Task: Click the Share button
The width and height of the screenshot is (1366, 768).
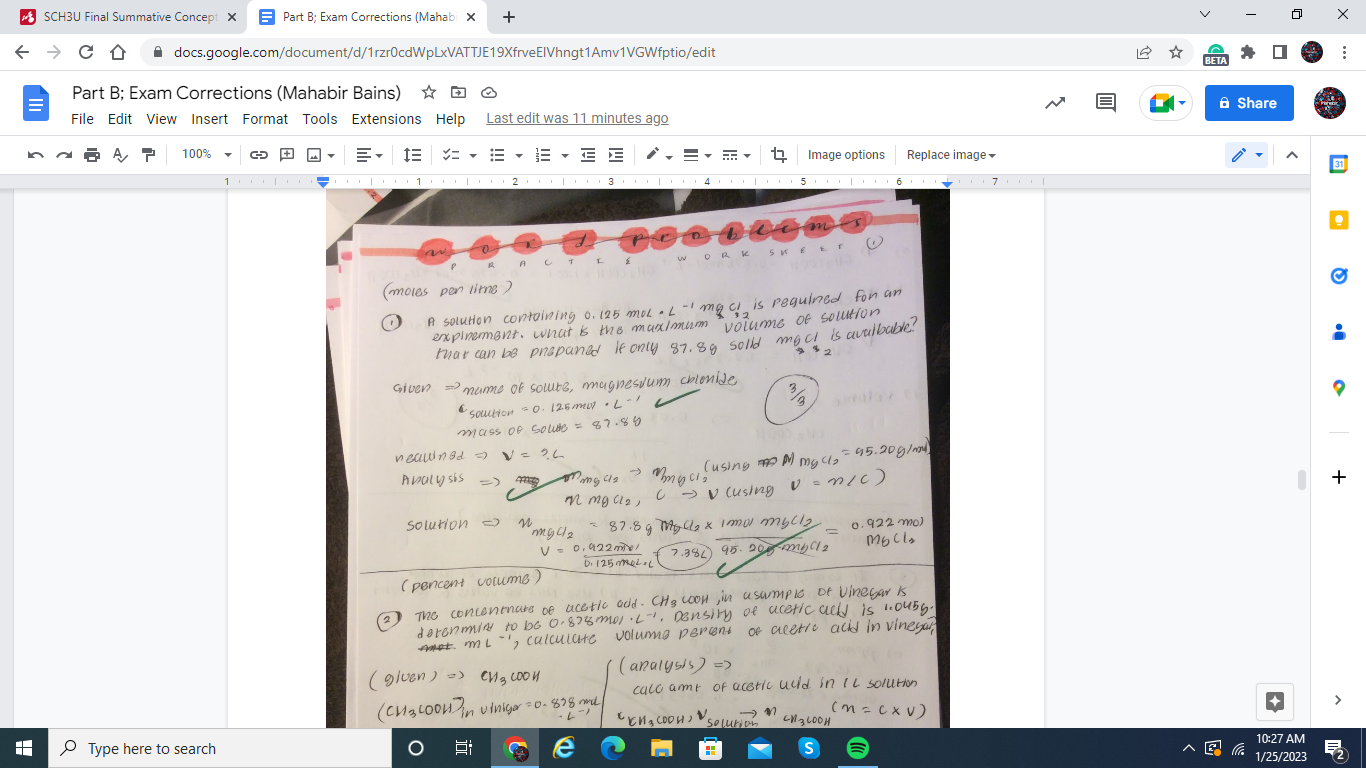Action: point(1248,102)
